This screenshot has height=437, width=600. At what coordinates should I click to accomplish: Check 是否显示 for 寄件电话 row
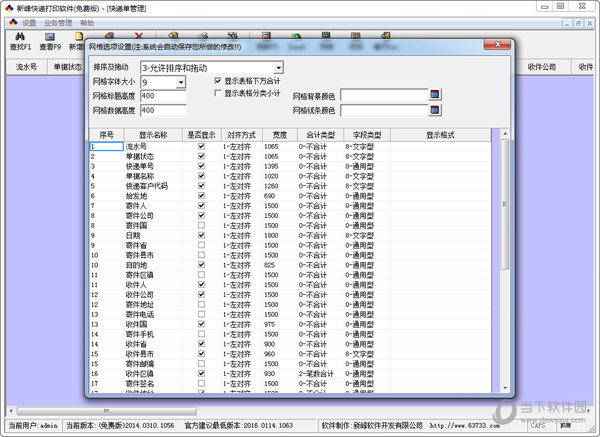(x=201, y=314)
